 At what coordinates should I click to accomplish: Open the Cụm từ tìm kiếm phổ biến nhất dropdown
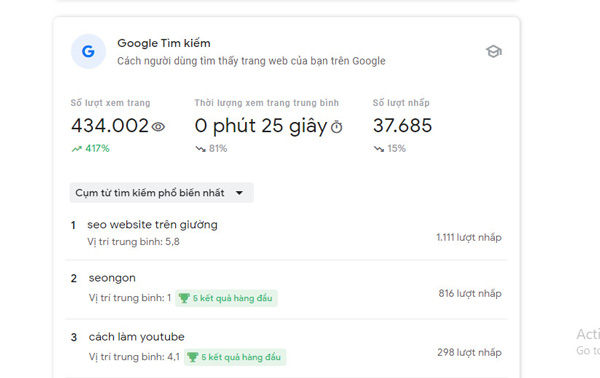(x=161, y=192)
